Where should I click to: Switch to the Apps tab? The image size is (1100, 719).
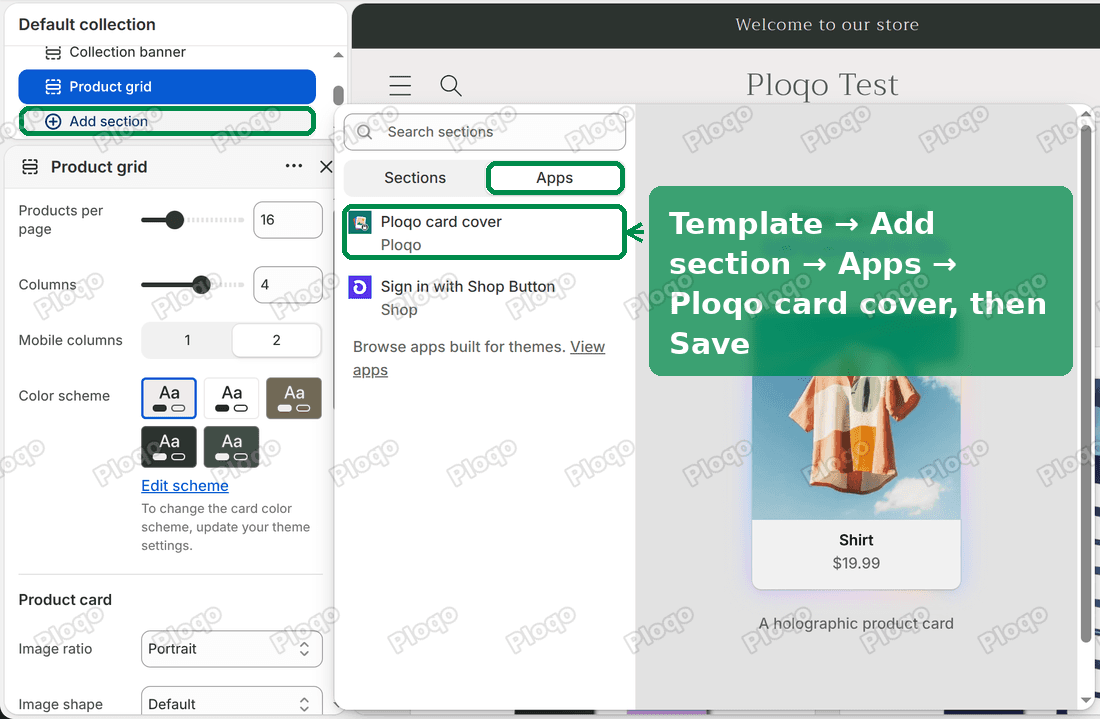coord(555,178)
